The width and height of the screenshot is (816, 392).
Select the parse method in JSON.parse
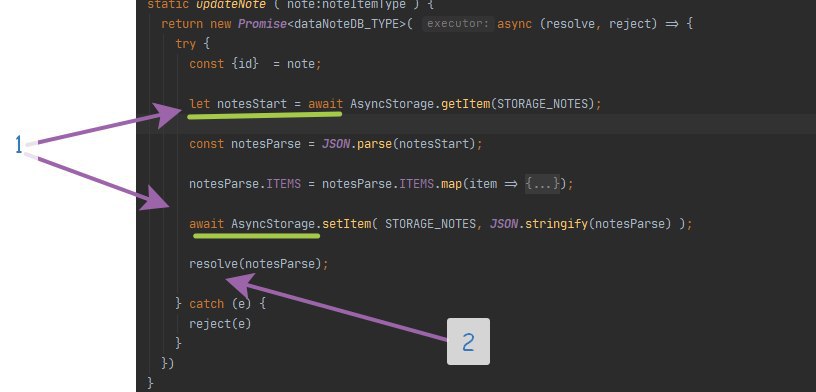pyautogui.click(x=374, y=144)
